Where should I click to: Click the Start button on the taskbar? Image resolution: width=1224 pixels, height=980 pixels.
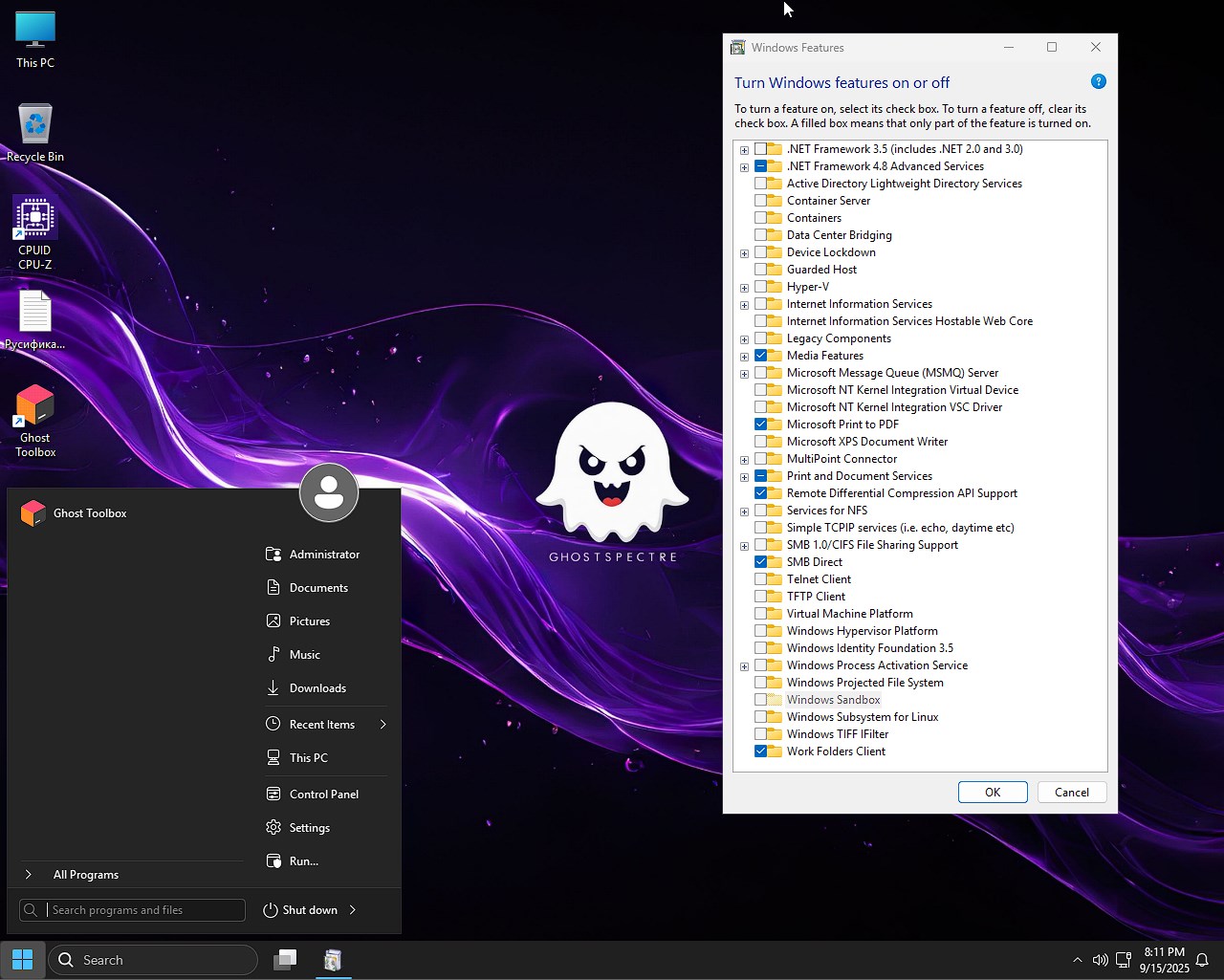coord(21,959)
